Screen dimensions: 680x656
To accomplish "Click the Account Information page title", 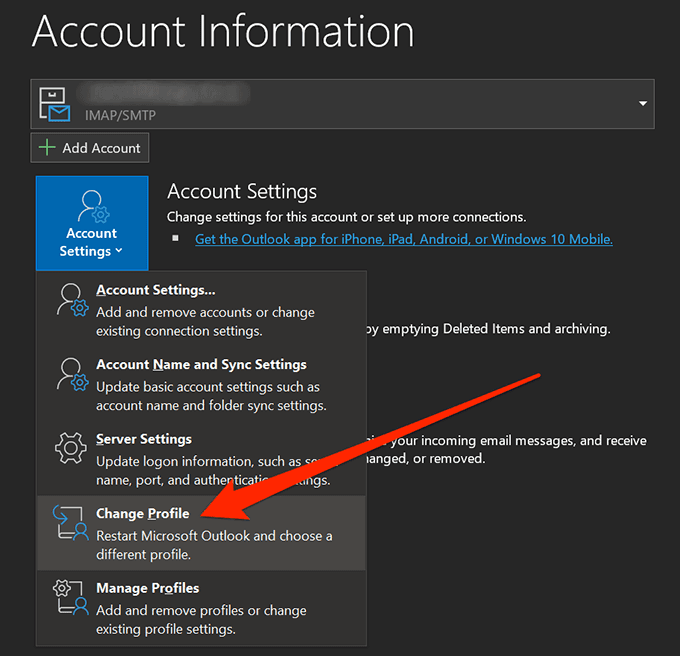I will tap(222, 32).
